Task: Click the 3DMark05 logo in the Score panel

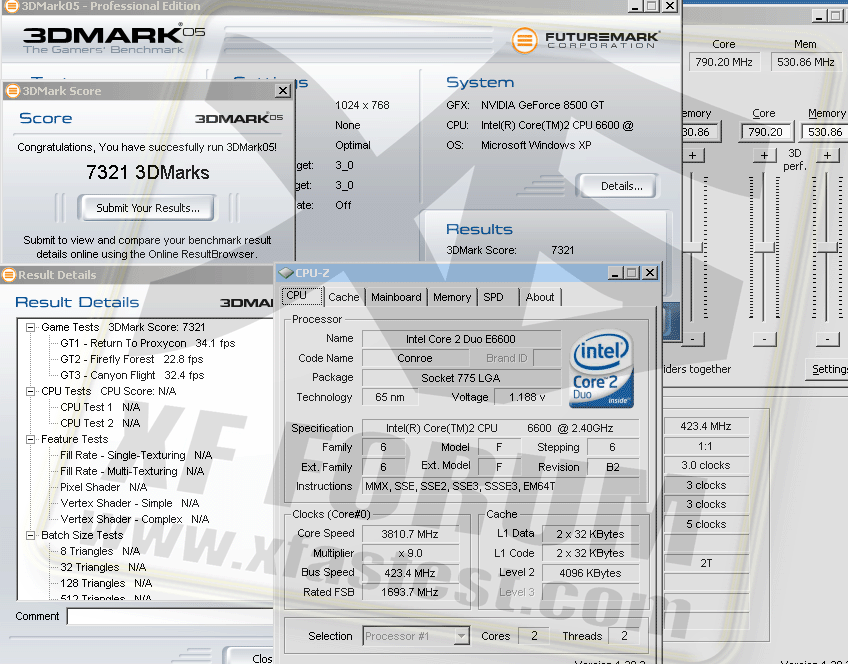Action: [239, 118]
